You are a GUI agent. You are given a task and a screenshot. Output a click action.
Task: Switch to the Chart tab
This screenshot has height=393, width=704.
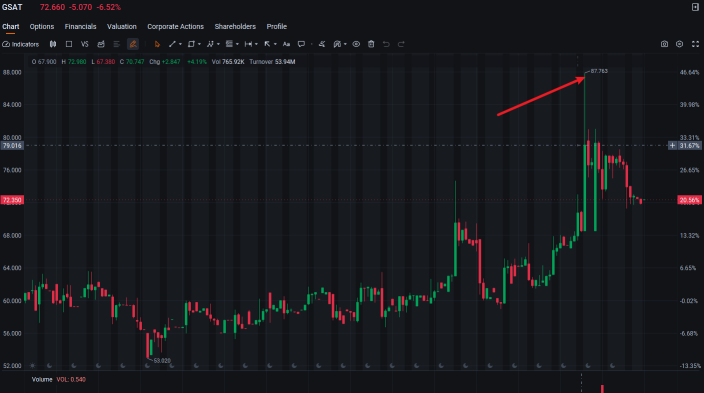click(11, 26)
